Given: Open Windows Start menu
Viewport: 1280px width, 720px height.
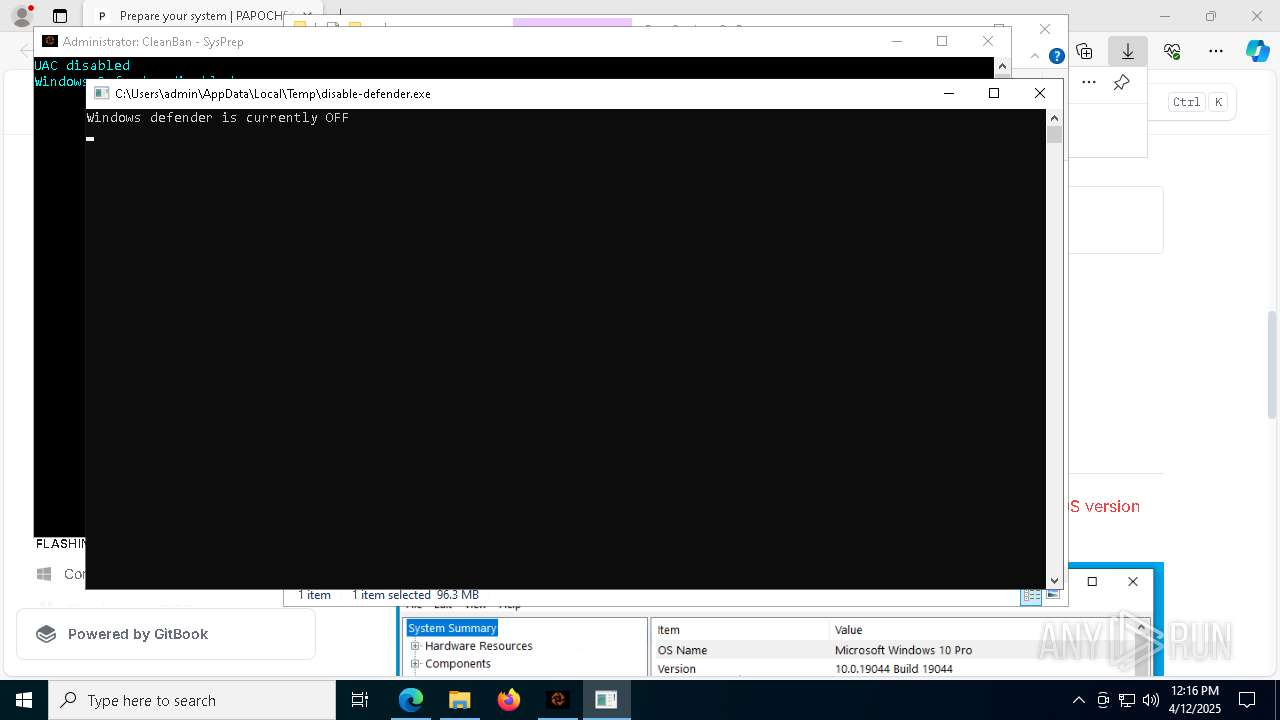Looking at the screenshot, I should tap(24, 700).
